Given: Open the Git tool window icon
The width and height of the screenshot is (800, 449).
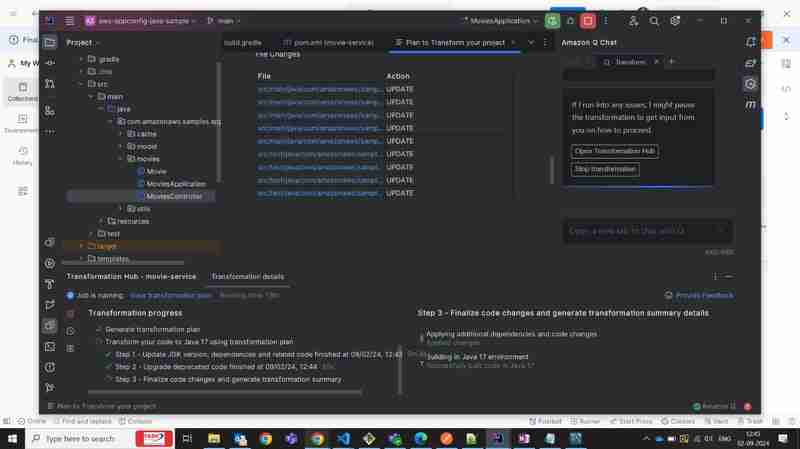Looking at the screenshot, I should coord(49,388).
